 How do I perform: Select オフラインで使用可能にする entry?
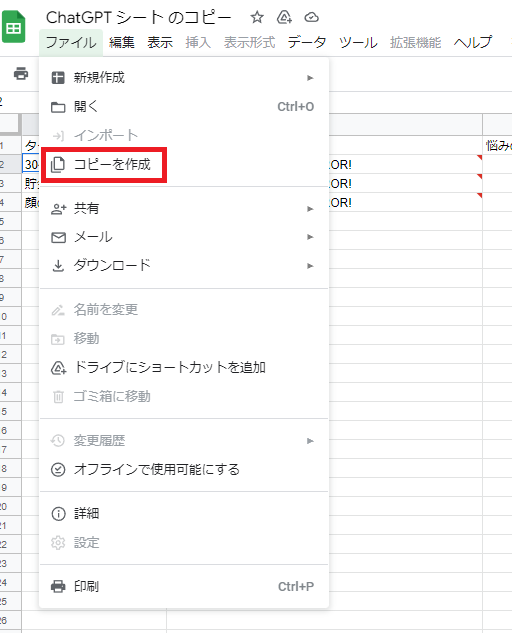click(184, 470)
